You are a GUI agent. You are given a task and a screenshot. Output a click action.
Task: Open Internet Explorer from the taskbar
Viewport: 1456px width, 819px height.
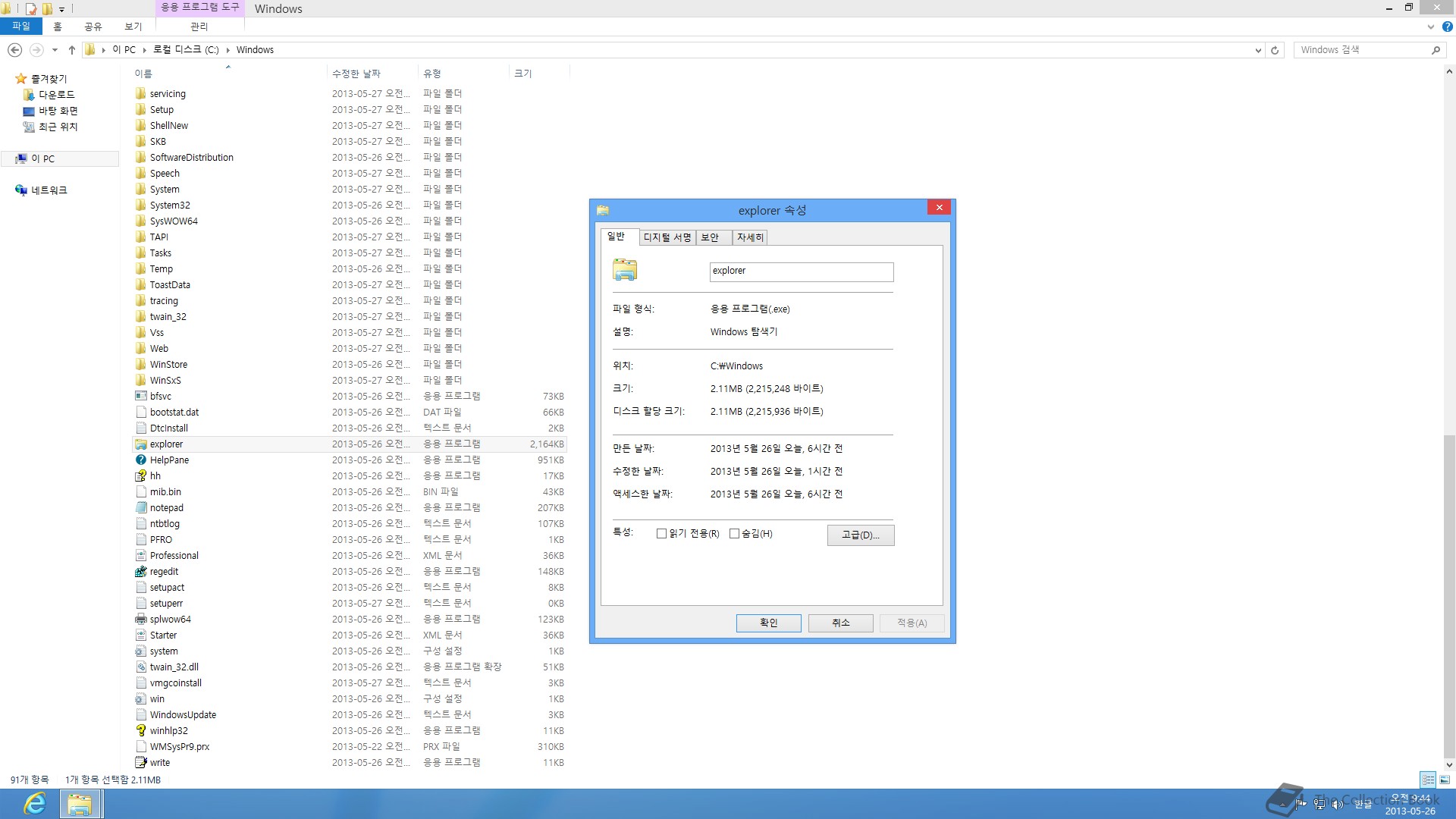point(35,803)
